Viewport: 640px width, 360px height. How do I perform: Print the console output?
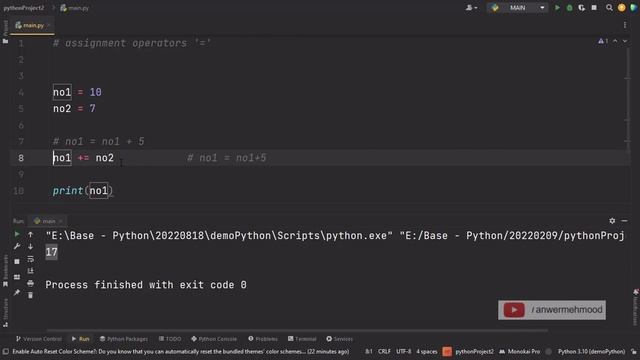click(31, 283)
